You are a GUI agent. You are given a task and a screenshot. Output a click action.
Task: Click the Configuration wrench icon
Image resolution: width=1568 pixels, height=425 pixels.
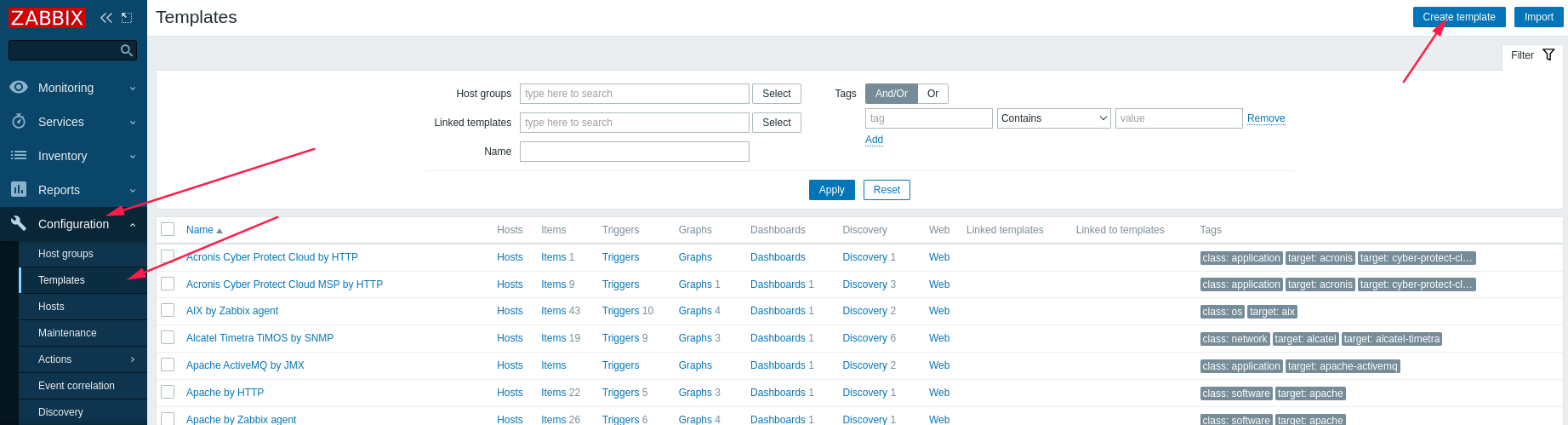tap(19, 224)
